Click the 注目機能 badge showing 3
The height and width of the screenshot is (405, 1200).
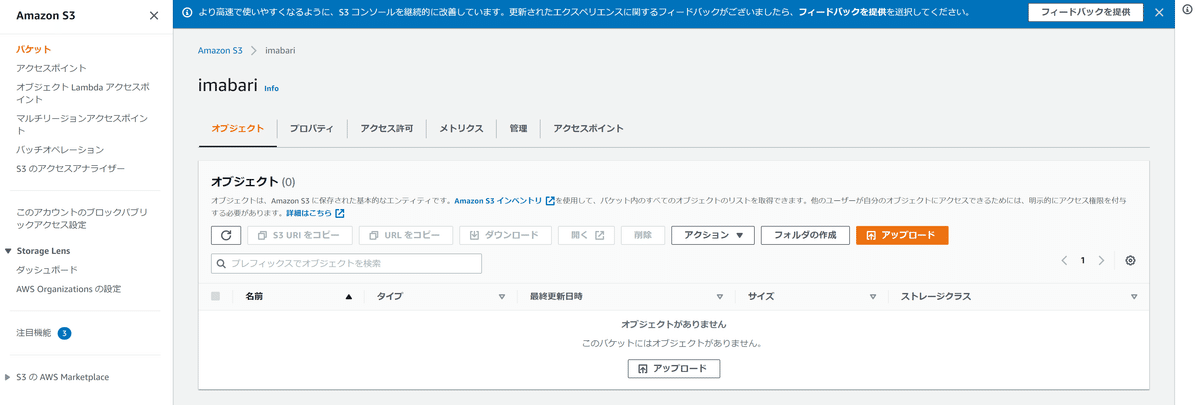click(x=64, y=333)
